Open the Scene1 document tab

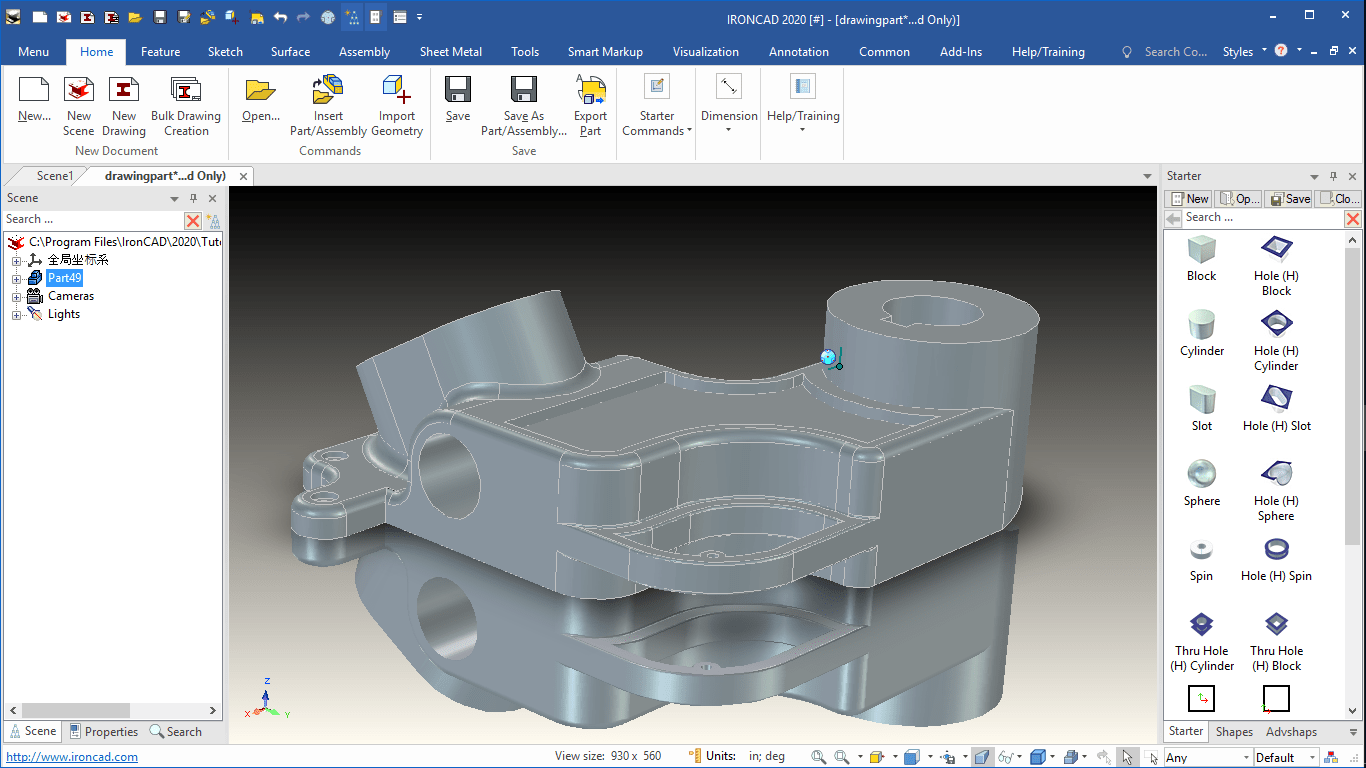tap(55, 176)
